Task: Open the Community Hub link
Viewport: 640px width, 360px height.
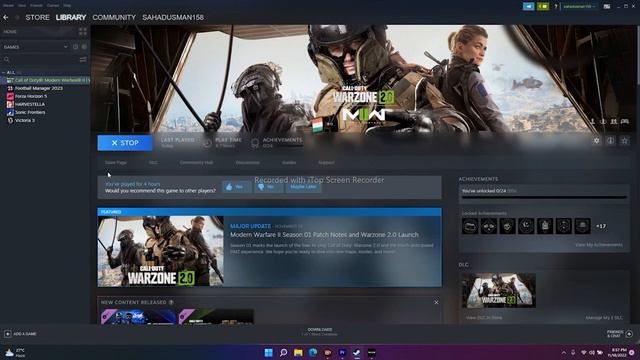Action: (x=196, y=162)
